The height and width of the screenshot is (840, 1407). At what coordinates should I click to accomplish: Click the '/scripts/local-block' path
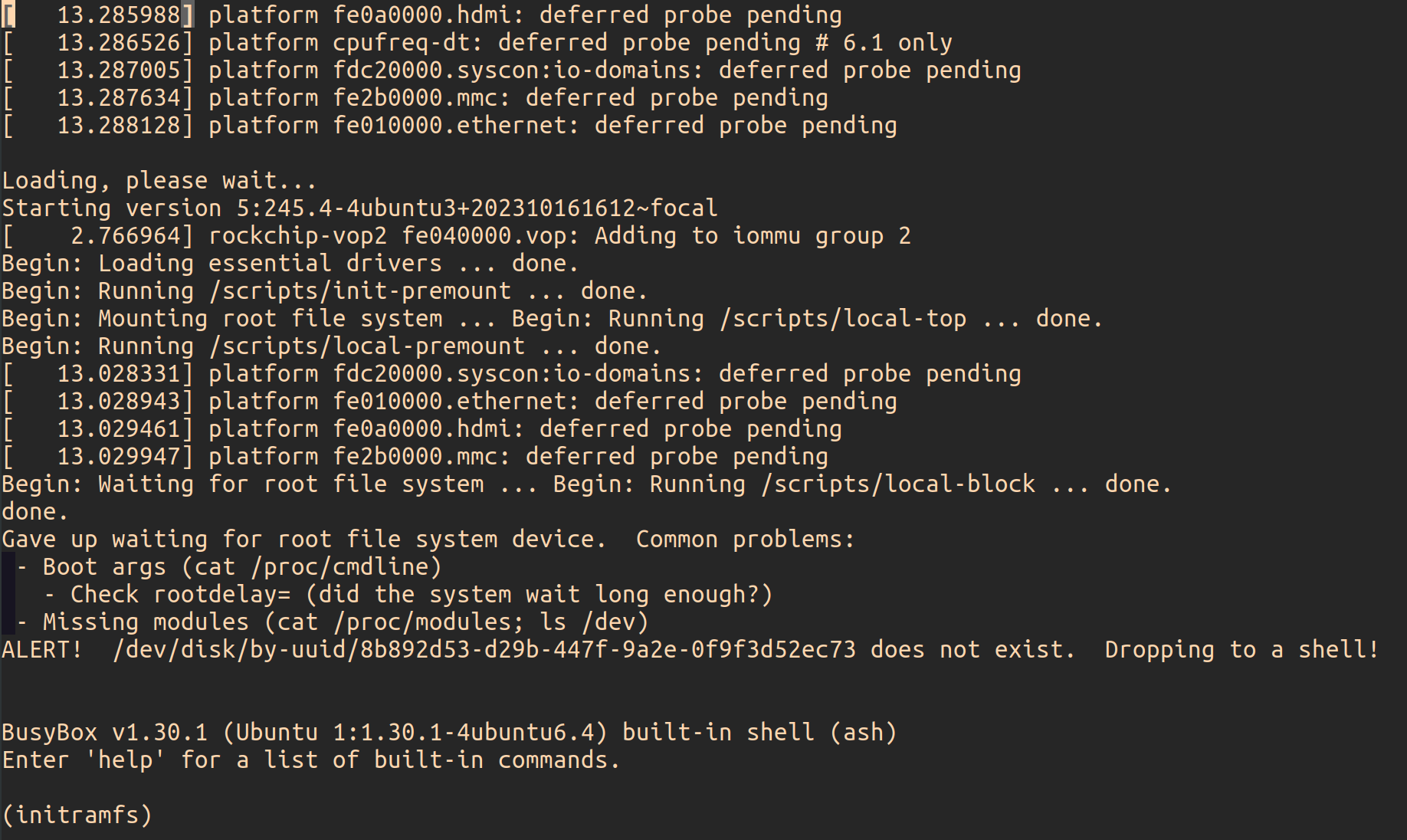point(897,484)
